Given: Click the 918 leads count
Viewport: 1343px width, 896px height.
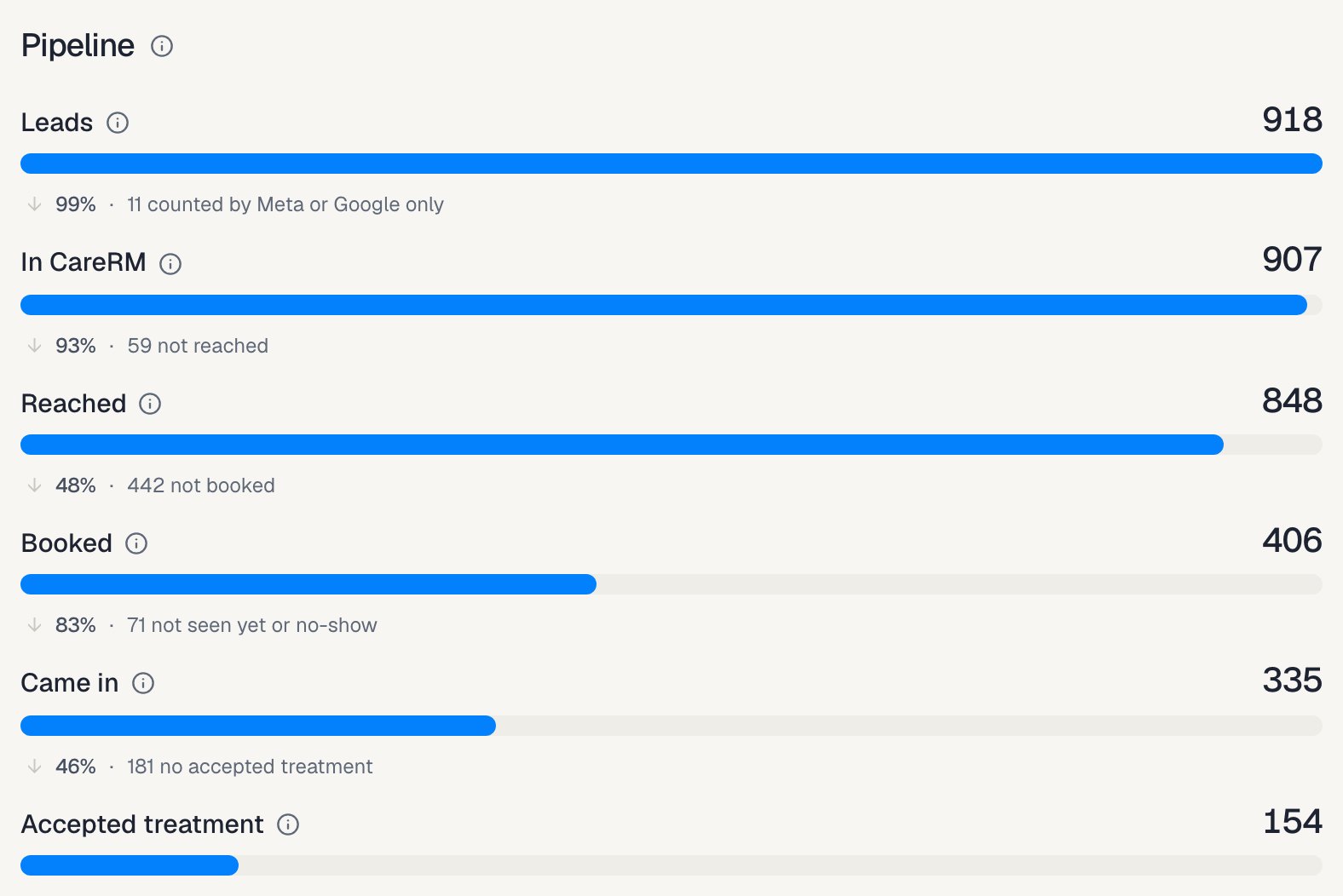Looking at the screenshot, I should pyautogui.click(x=1292, y=120).
